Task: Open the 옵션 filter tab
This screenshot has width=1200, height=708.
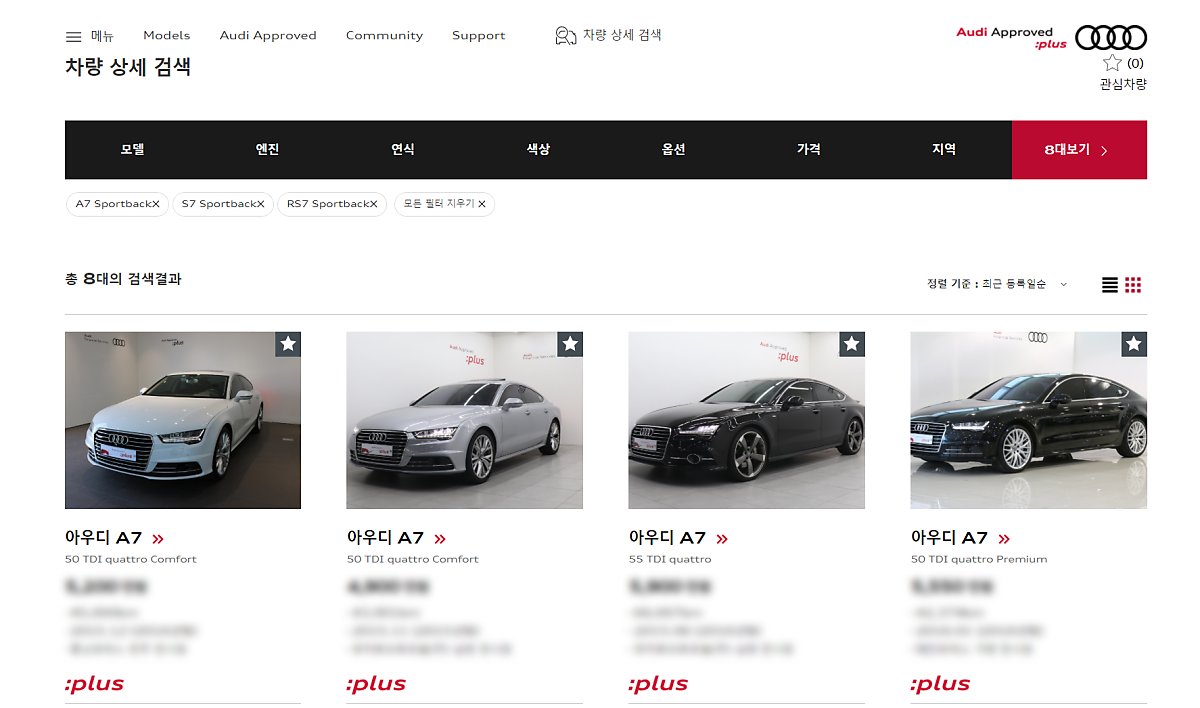Action: pyautogui.click(x=674, y=150)
